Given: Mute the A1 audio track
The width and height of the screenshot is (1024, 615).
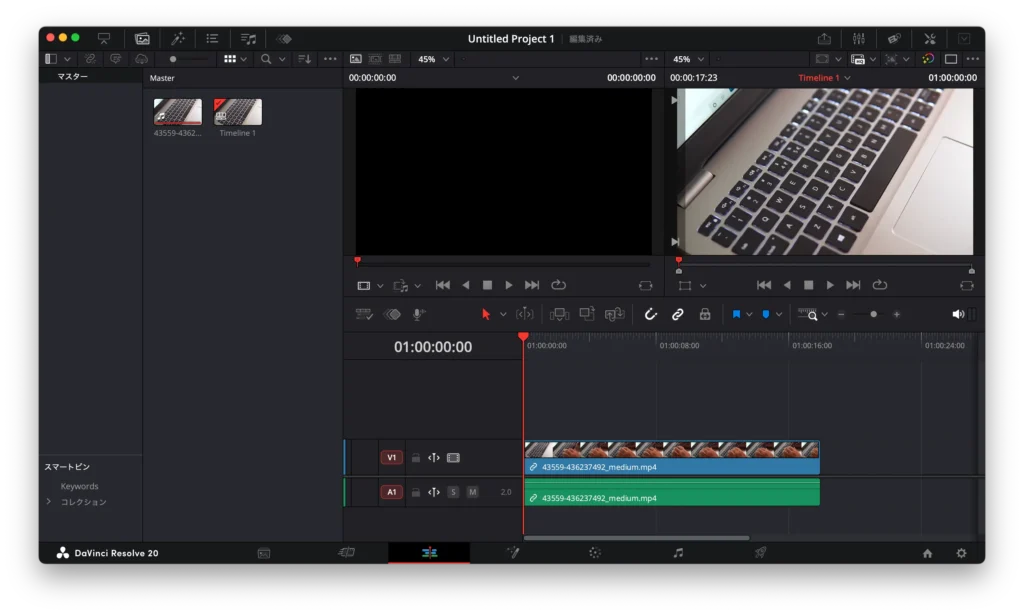Looking at the screenshot, I should [472, 491].
